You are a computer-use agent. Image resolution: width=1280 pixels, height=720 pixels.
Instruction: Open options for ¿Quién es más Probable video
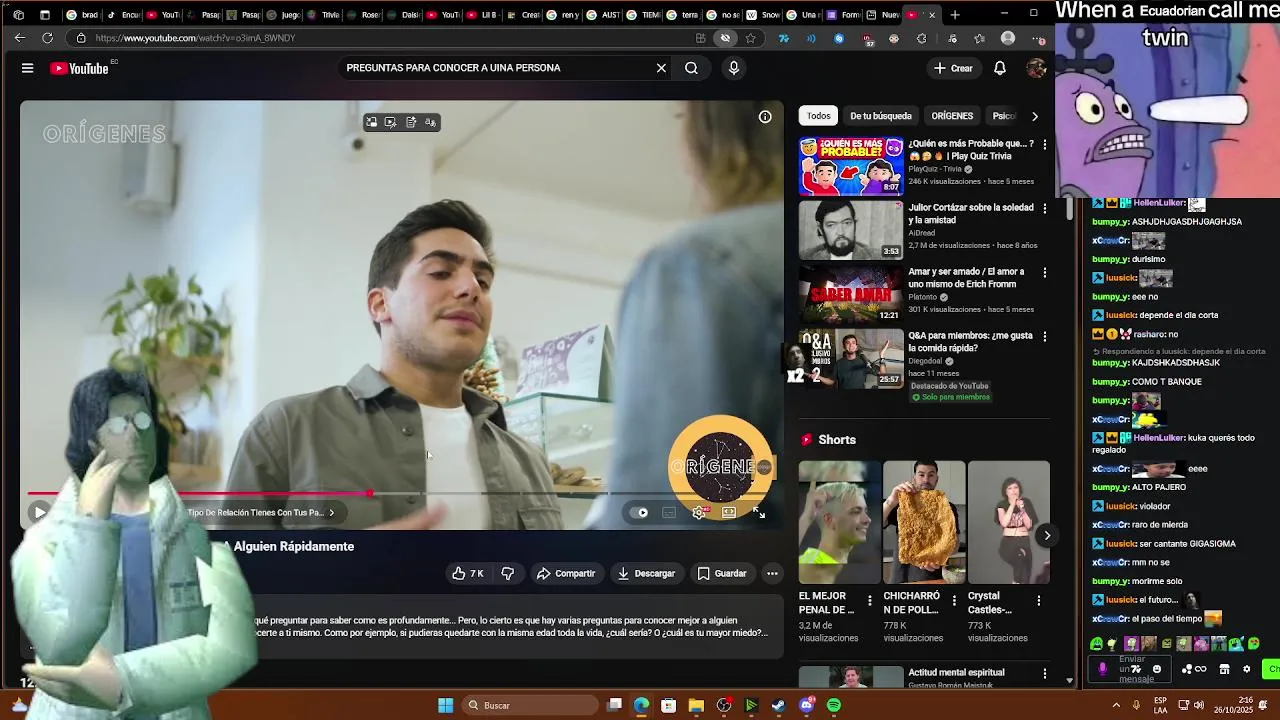[1045, 145]
